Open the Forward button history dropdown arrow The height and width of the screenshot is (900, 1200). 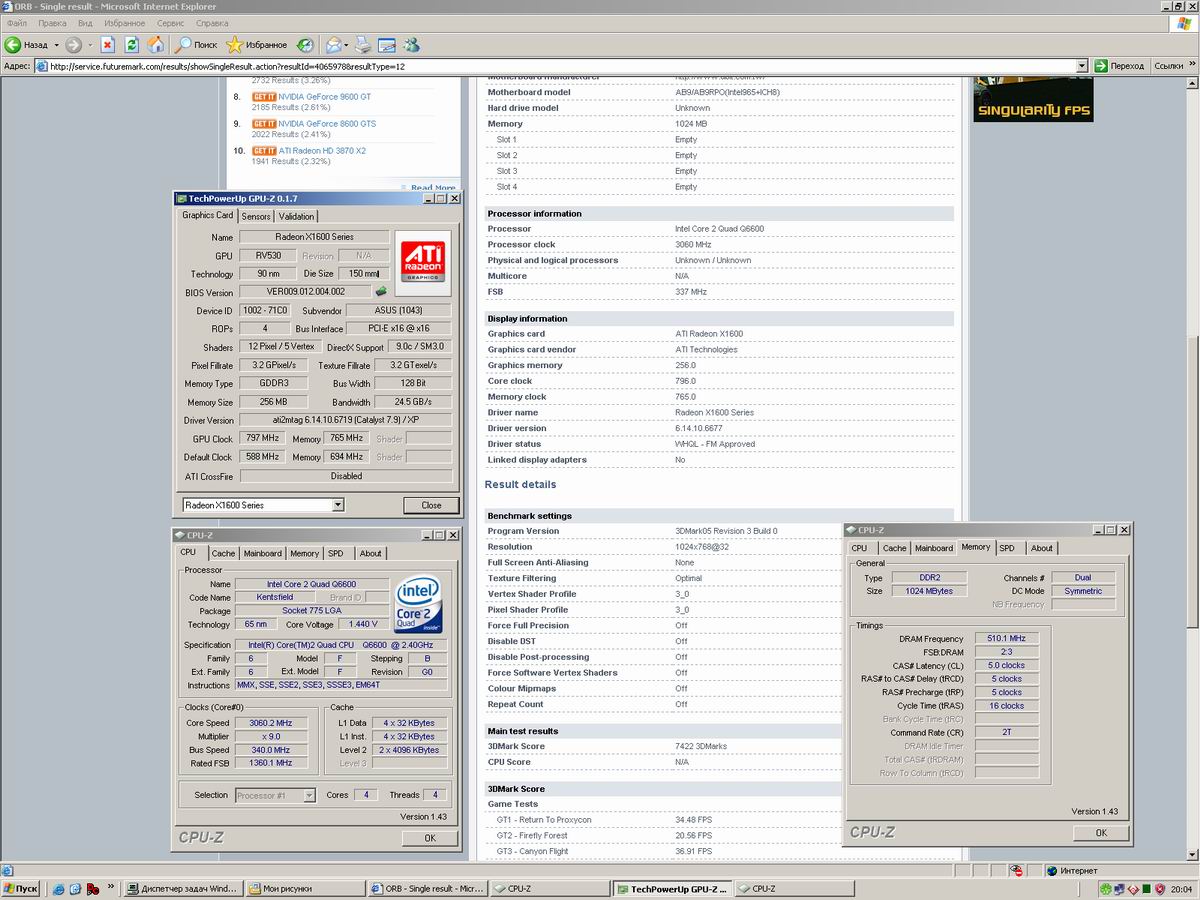(x=90, y=45)
